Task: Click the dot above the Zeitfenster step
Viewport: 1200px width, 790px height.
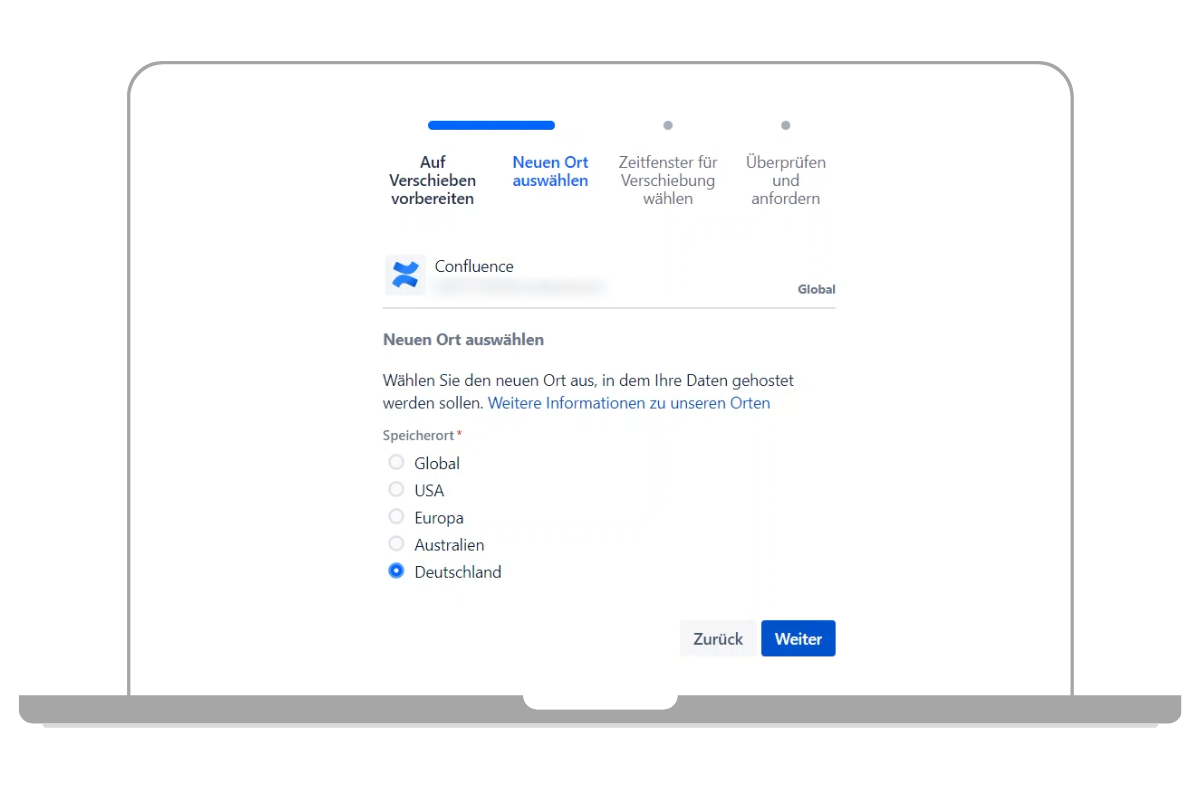Action: [668, 126]
